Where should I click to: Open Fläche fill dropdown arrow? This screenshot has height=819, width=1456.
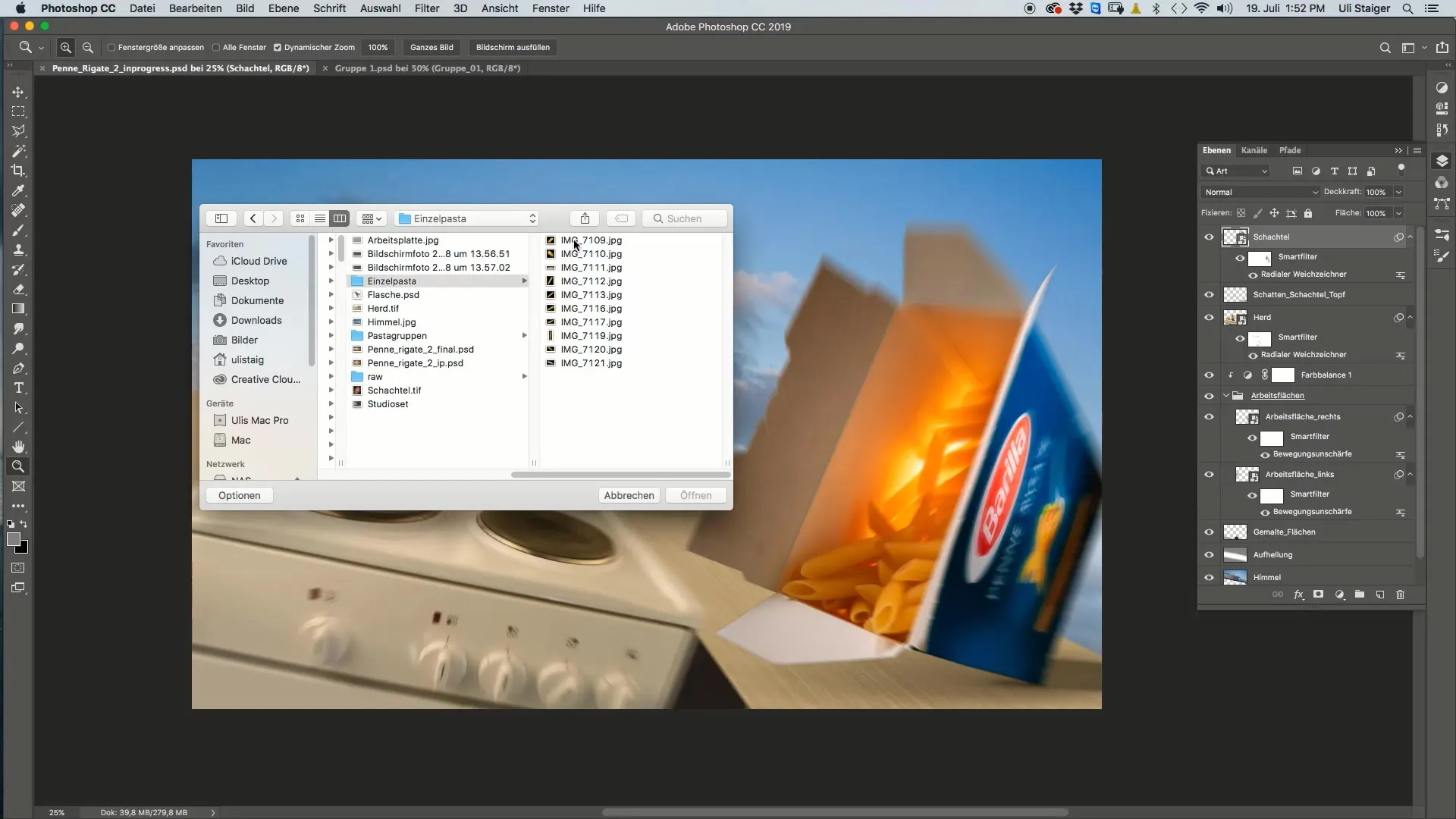(1398, 213)
